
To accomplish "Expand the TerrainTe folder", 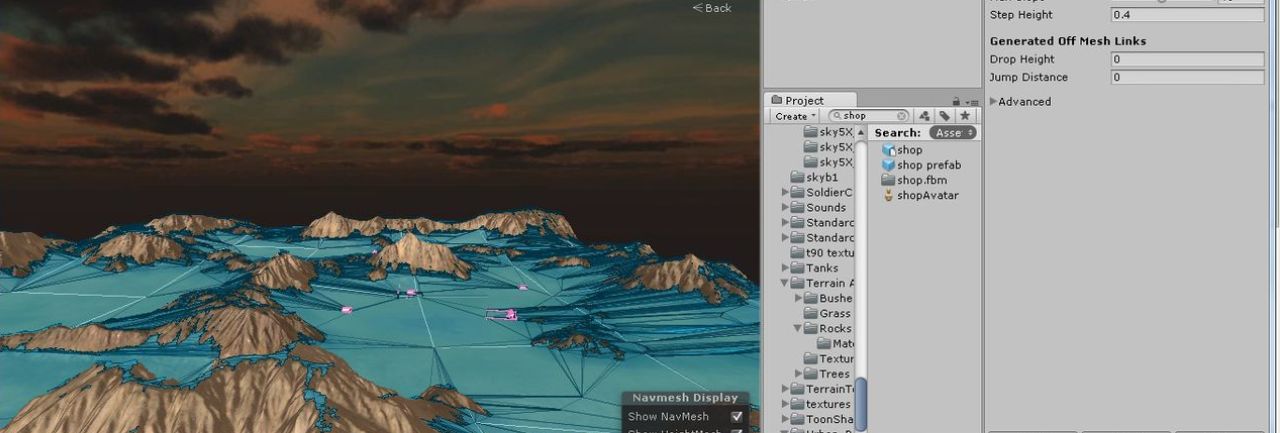I will (x=786, y=389).
